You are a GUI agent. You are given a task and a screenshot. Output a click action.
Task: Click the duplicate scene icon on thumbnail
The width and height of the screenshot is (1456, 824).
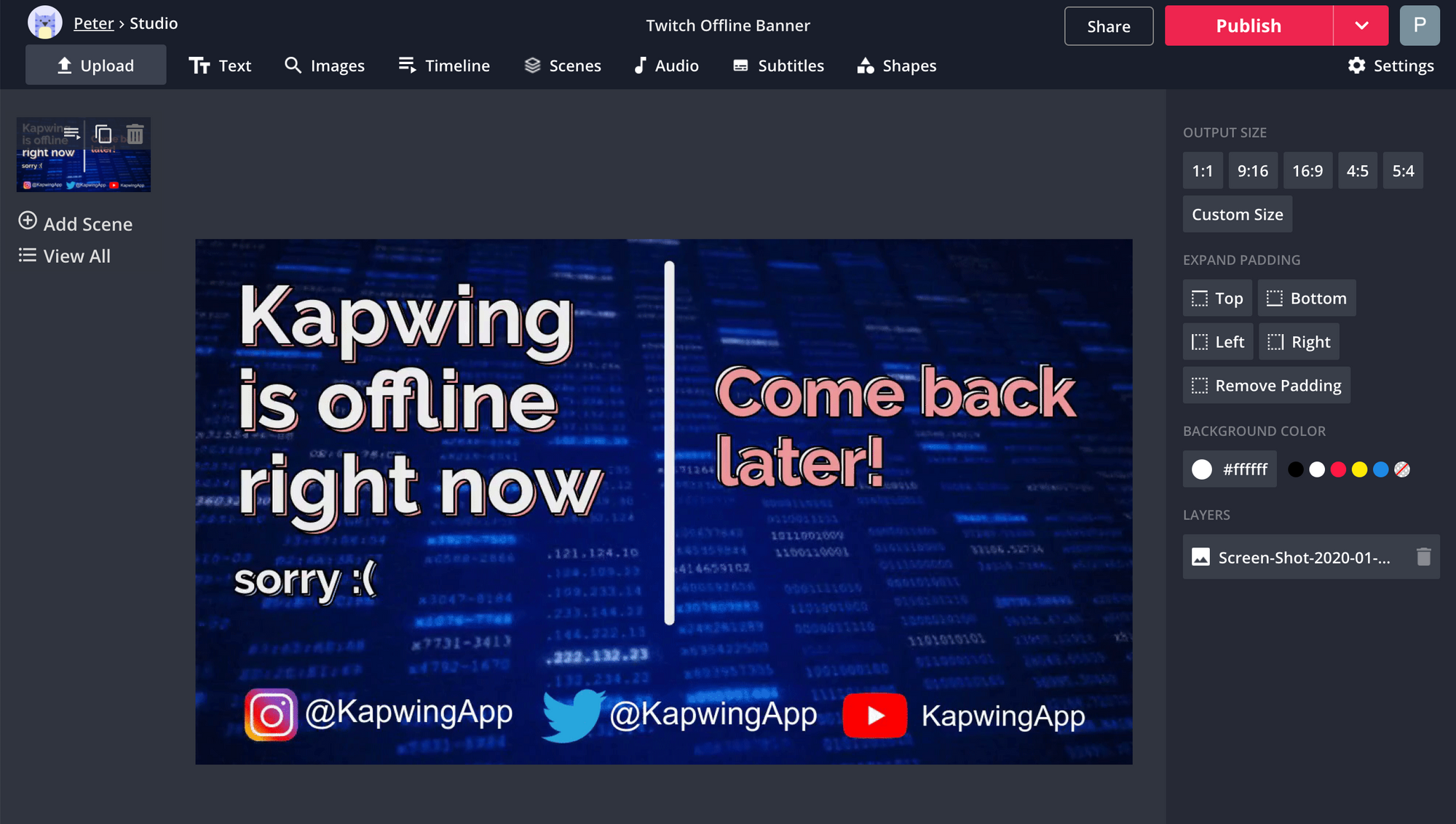[x=103, y=134]
